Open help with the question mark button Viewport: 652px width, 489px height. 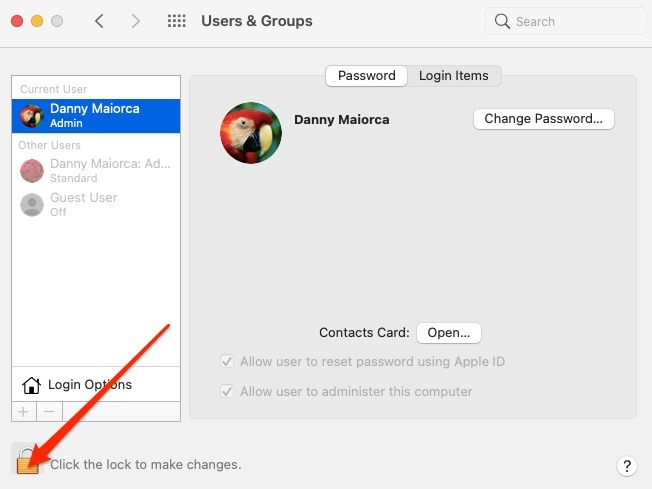click(627, 466)
